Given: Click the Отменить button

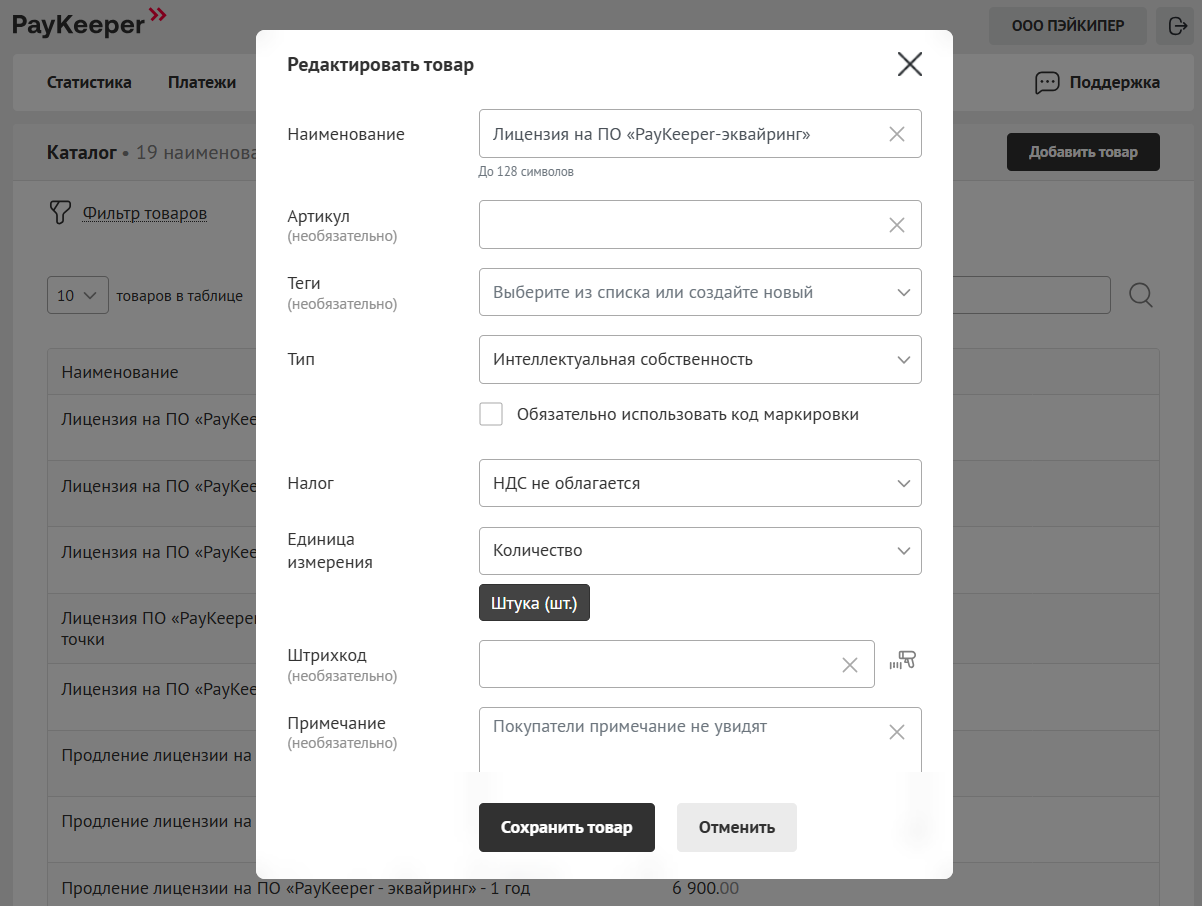Looking at the screenshot, I should [x=737, y=827].
